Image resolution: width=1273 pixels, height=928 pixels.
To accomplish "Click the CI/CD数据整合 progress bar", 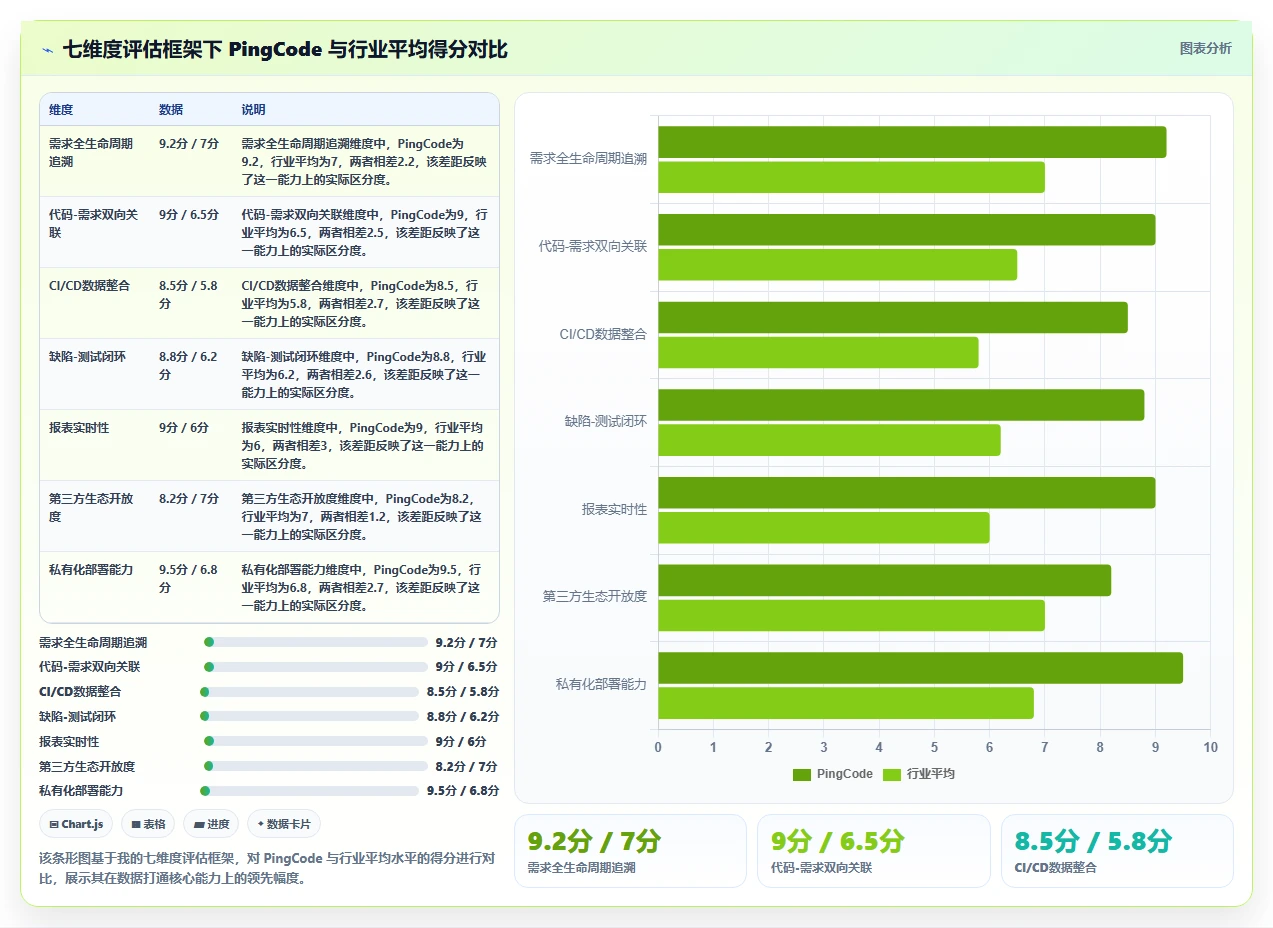I will (x=309, y=692).
